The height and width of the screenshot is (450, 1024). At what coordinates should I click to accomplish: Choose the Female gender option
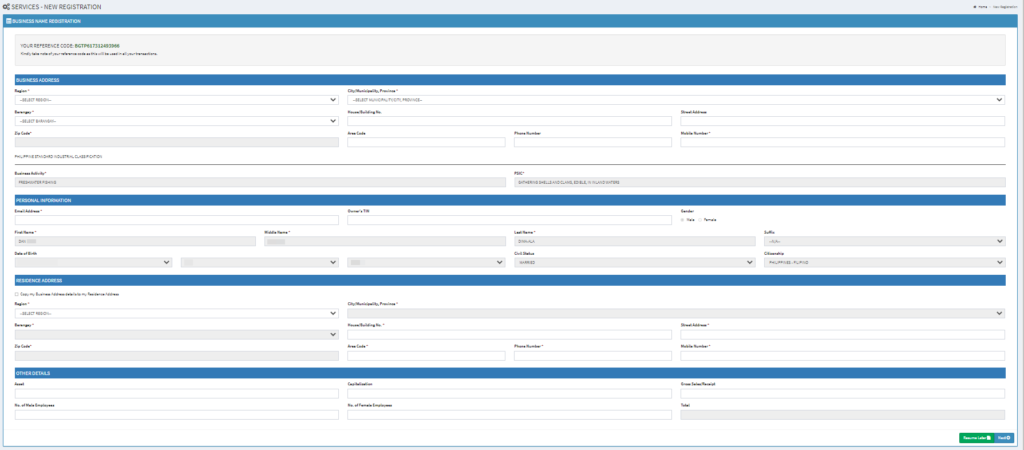[702, 219]
